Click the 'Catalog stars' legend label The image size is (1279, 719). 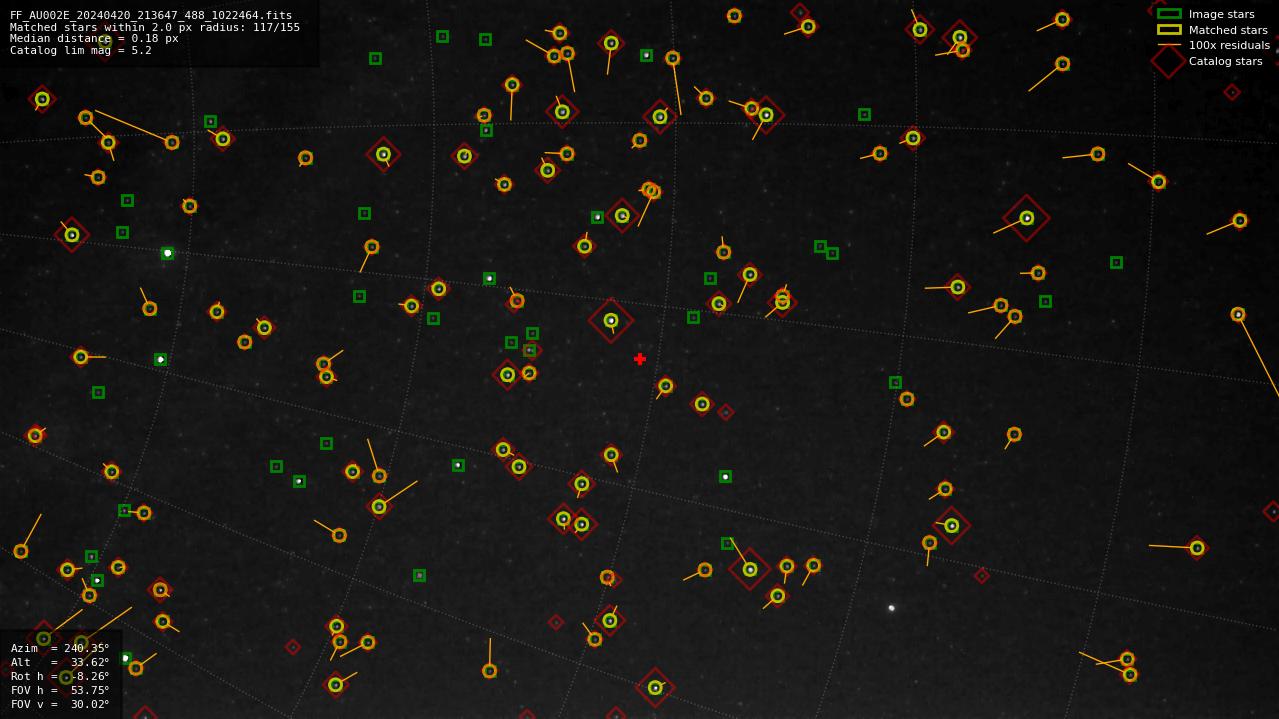coord(1226,61)
